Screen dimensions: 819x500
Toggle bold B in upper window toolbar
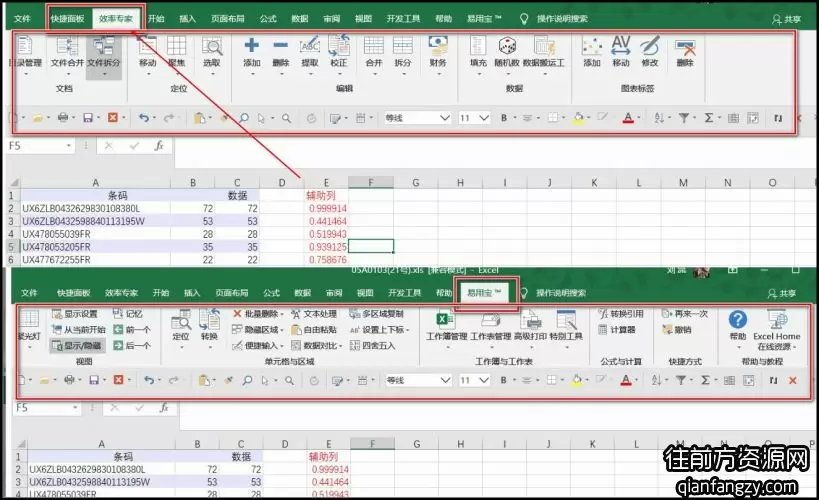[x=504, y=118]
